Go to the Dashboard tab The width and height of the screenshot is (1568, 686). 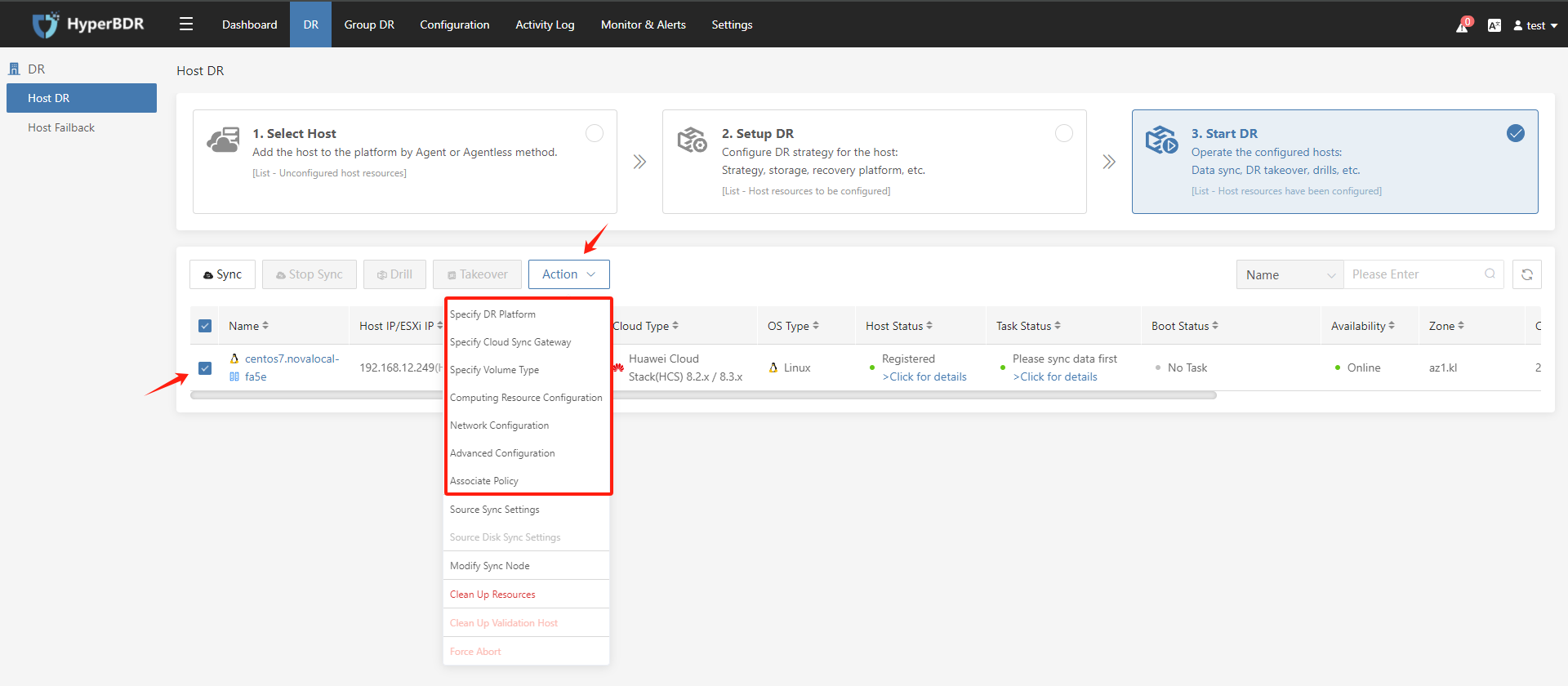pyautogui.click(x=250, y=24)
